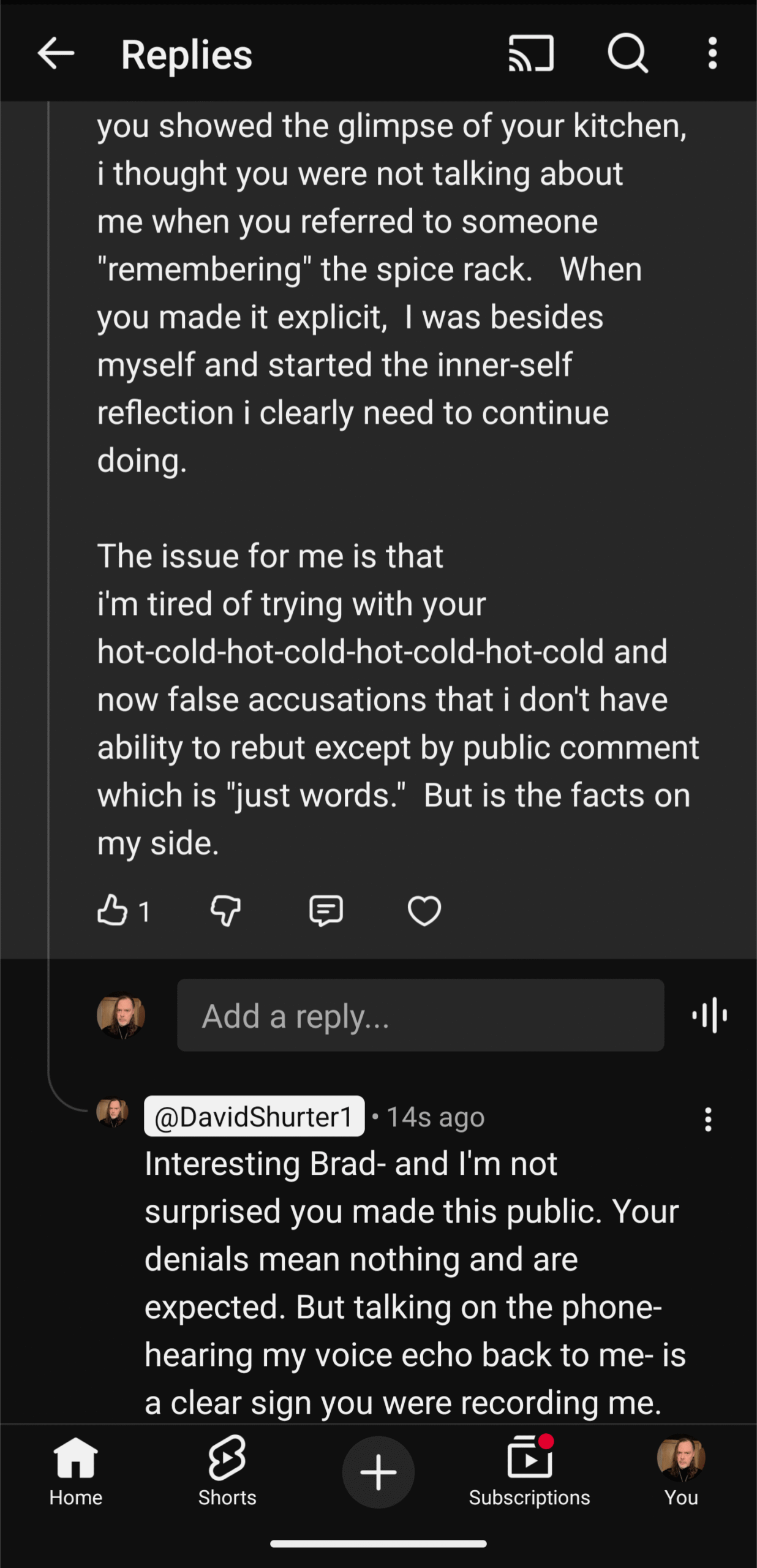
Task: Heart the comment
Action: [424, 910]
